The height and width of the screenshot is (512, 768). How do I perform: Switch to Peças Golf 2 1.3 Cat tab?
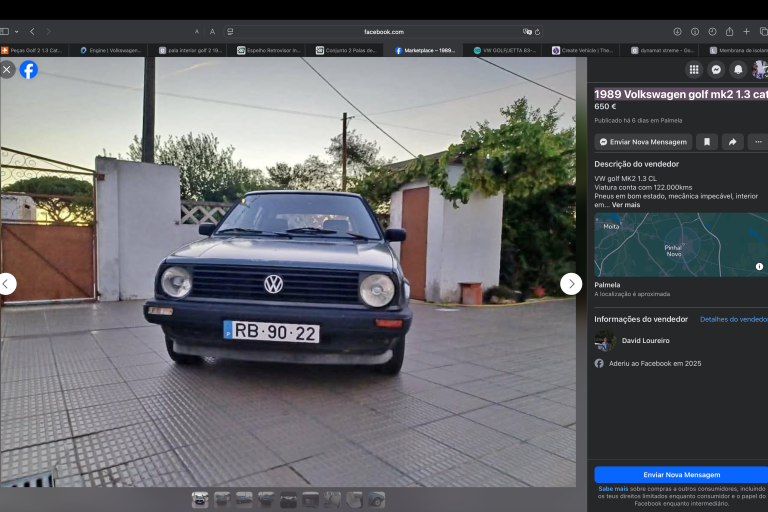click(x=33, y=50)
